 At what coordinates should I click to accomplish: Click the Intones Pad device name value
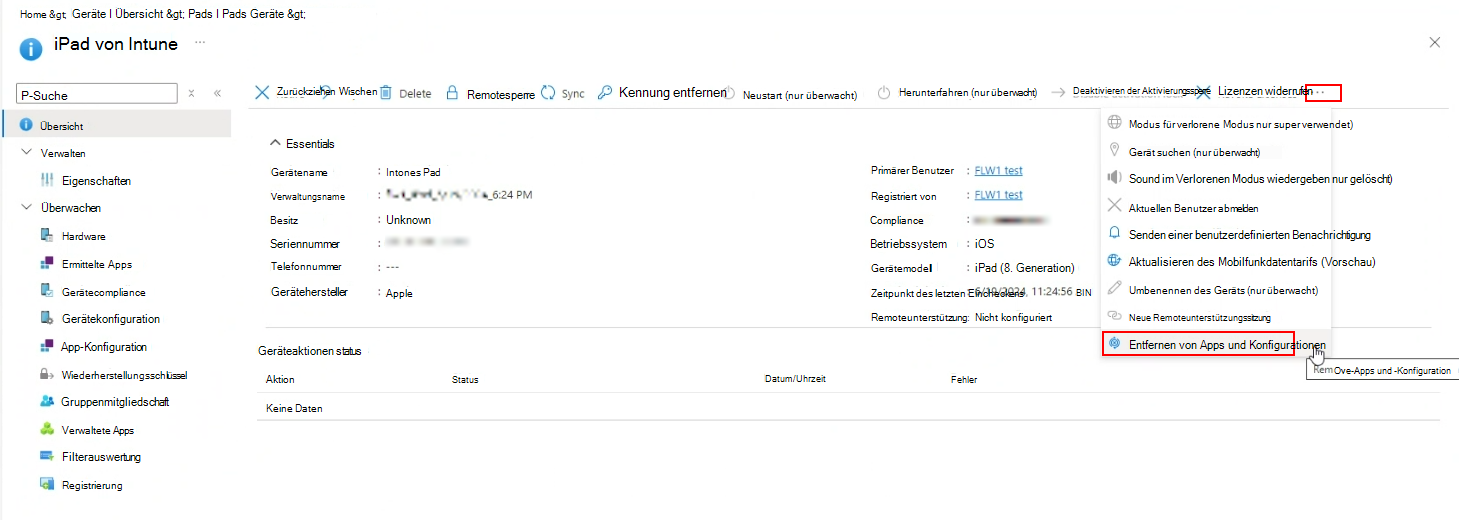(415, 172)
